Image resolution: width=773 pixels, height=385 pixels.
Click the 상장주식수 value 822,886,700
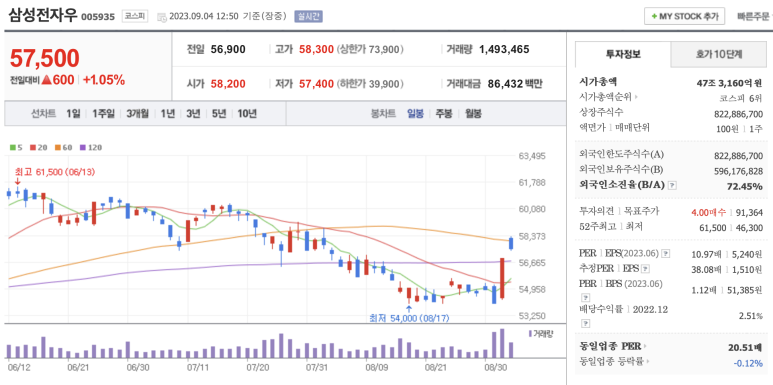point(738,113)
